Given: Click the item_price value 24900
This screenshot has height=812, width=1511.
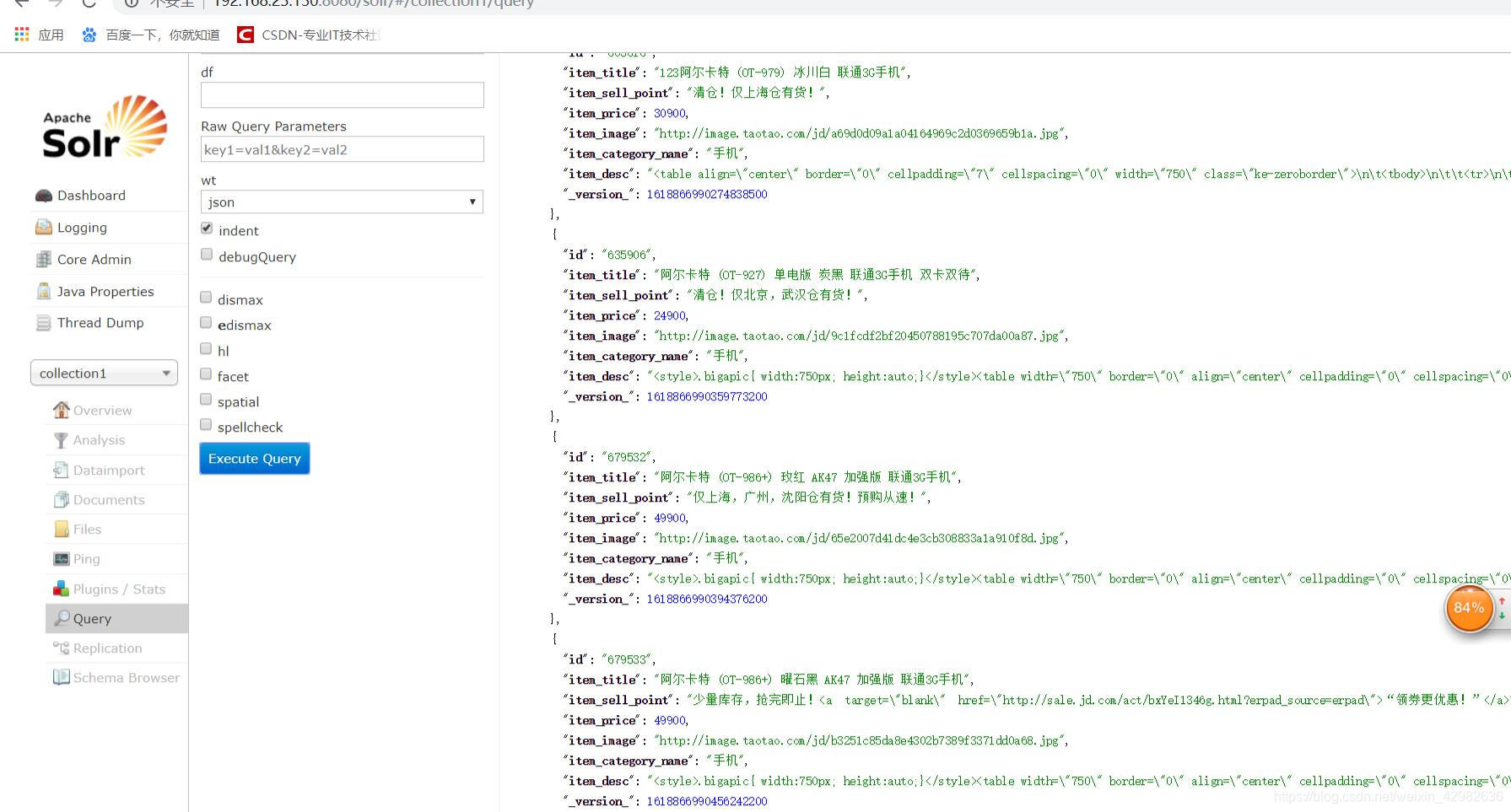Looking at the screenshot, I should point(670,315).
